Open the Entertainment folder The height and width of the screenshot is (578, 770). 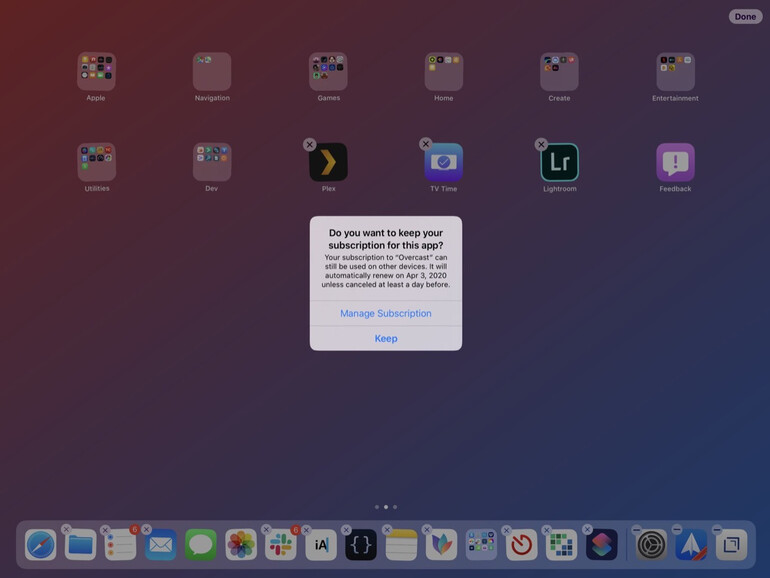(x=675, y=72)
